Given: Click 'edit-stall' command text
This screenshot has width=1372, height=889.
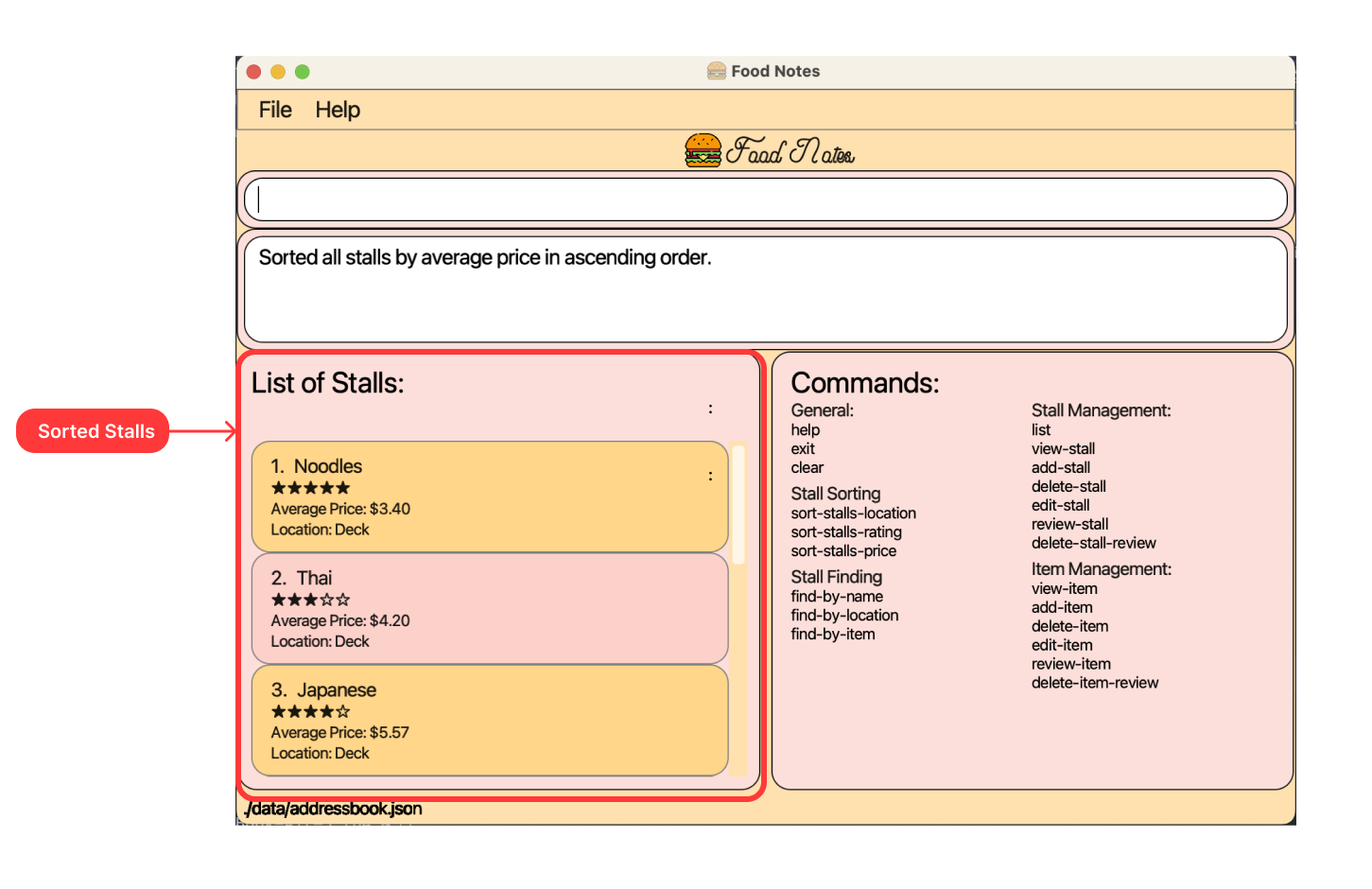Looking at the screenshot, I should click(x=1060, y=505).
